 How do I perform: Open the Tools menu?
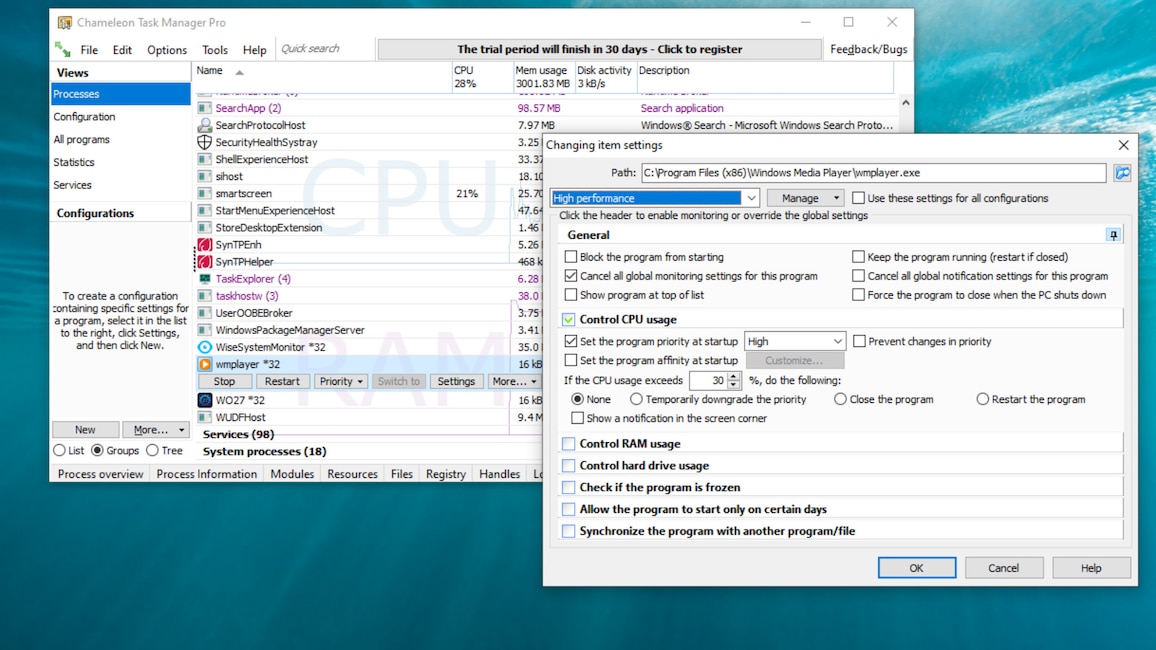pos(215,50)
